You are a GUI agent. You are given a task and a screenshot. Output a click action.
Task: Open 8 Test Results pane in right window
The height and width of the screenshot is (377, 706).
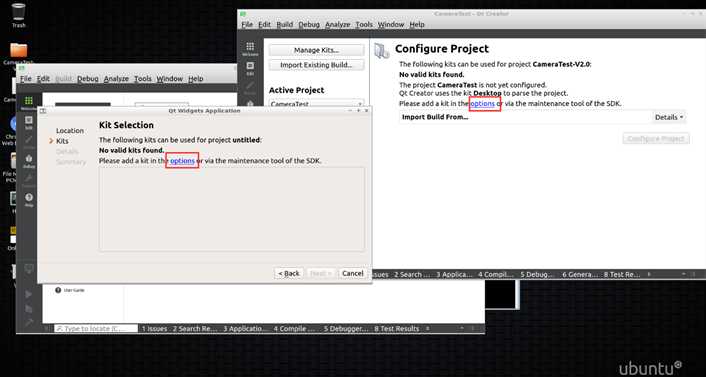pos(622,274)
